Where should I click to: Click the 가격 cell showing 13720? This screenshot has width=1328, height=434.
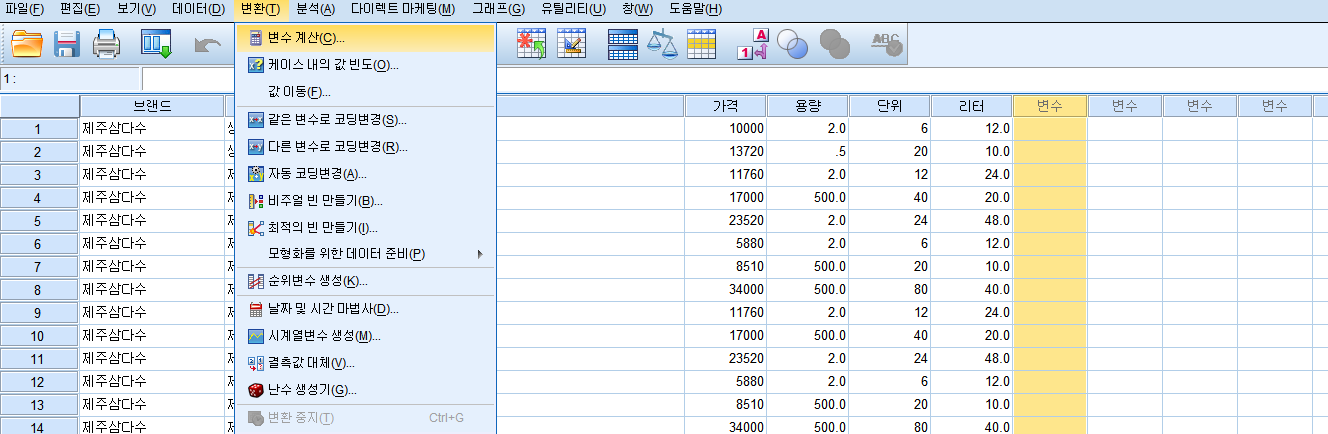click(726, 152)
